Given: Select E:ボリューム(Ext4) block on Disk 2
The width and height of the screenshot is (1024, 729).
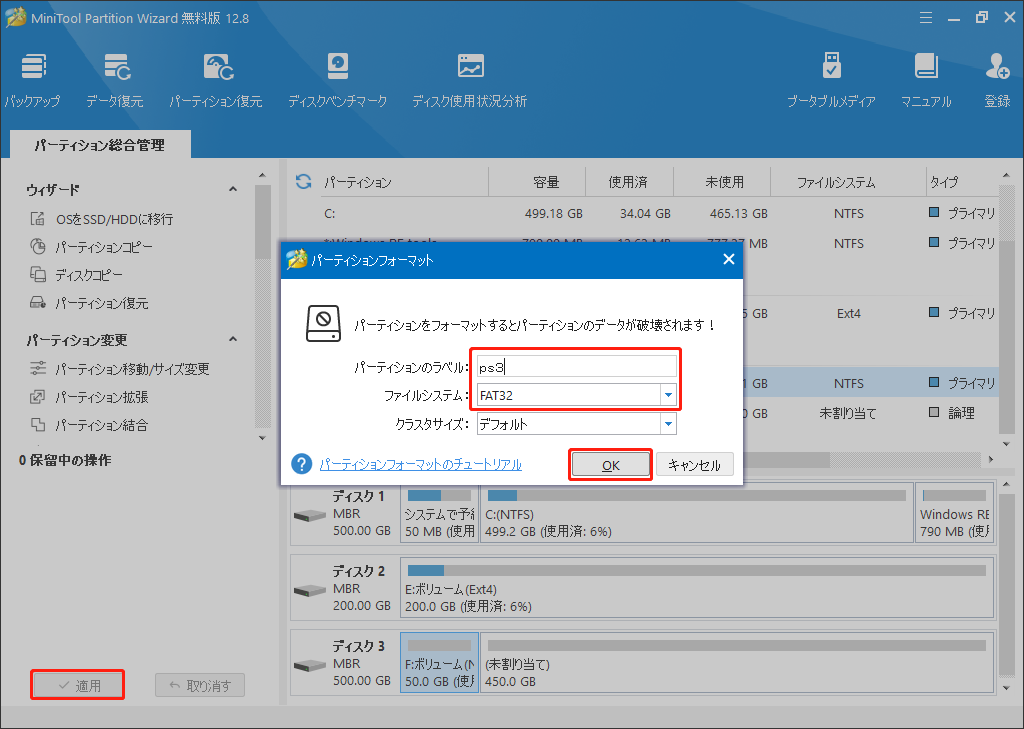Looking at the screenshot, I should (x=697, y=588).
